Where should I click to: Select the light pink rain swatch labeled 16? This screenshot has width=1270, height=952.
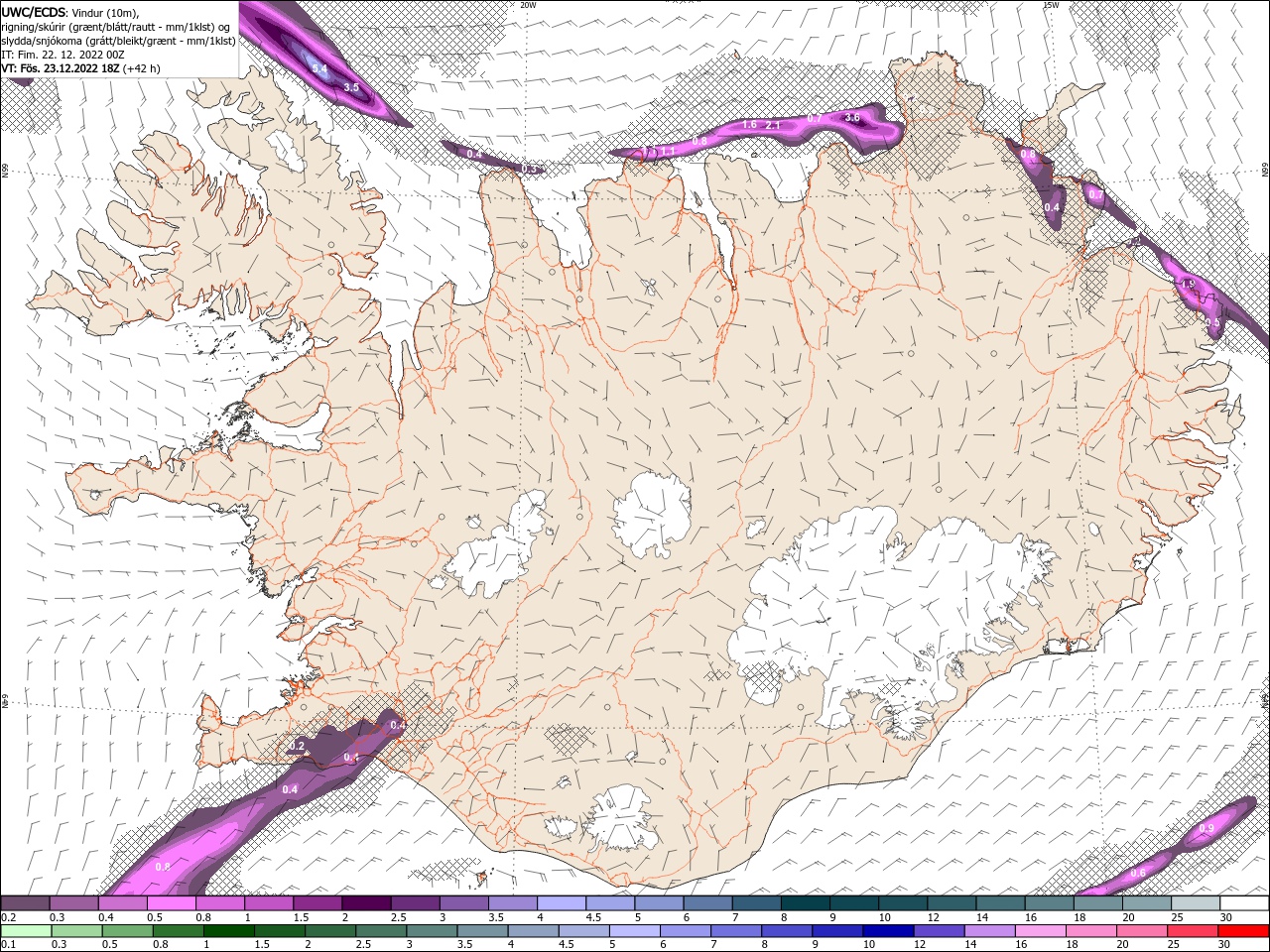pos(1041,931)
